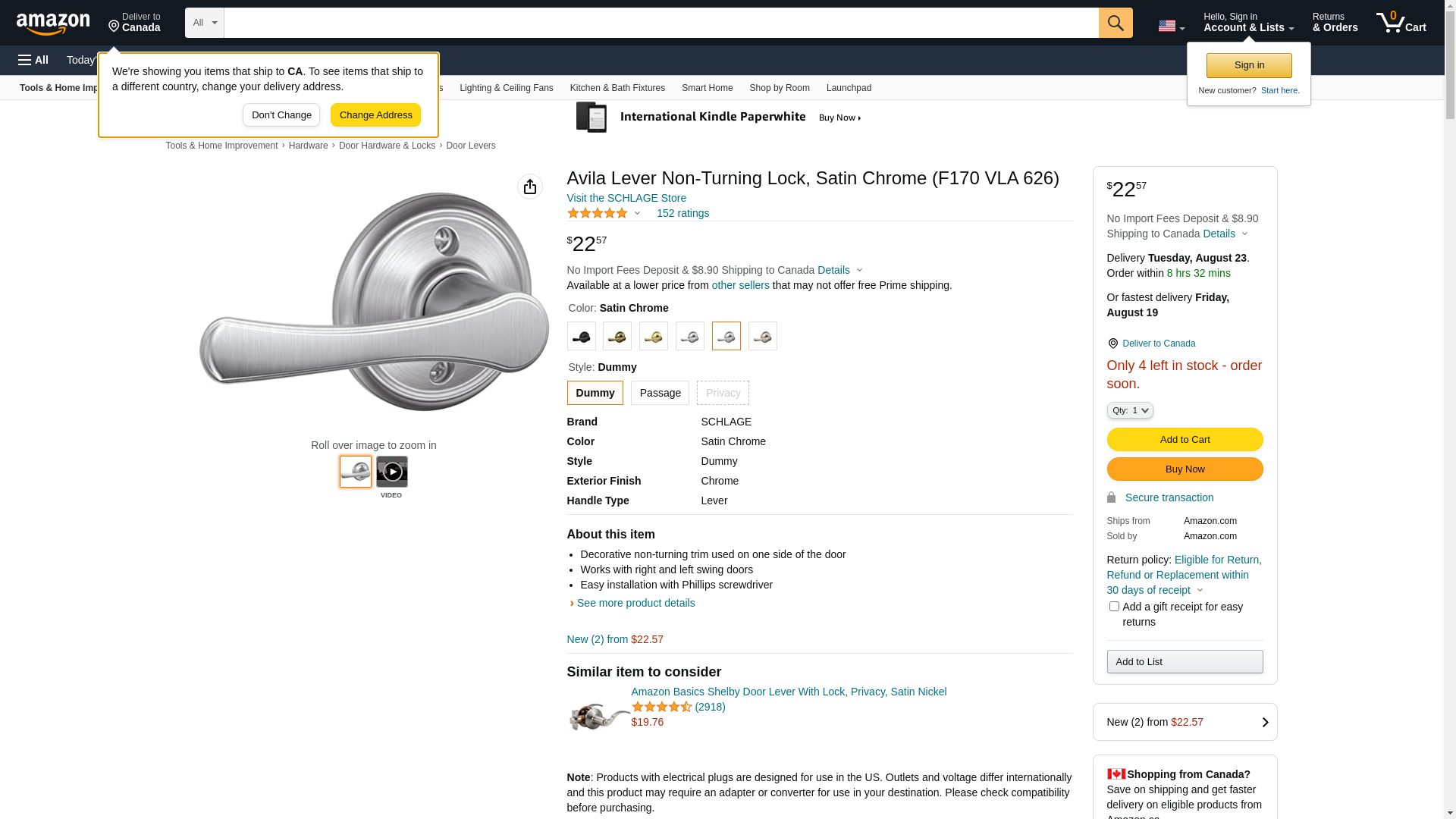1456x819 pixels.
Task: Click the US flag language selector
Action: pos(1171,26)
